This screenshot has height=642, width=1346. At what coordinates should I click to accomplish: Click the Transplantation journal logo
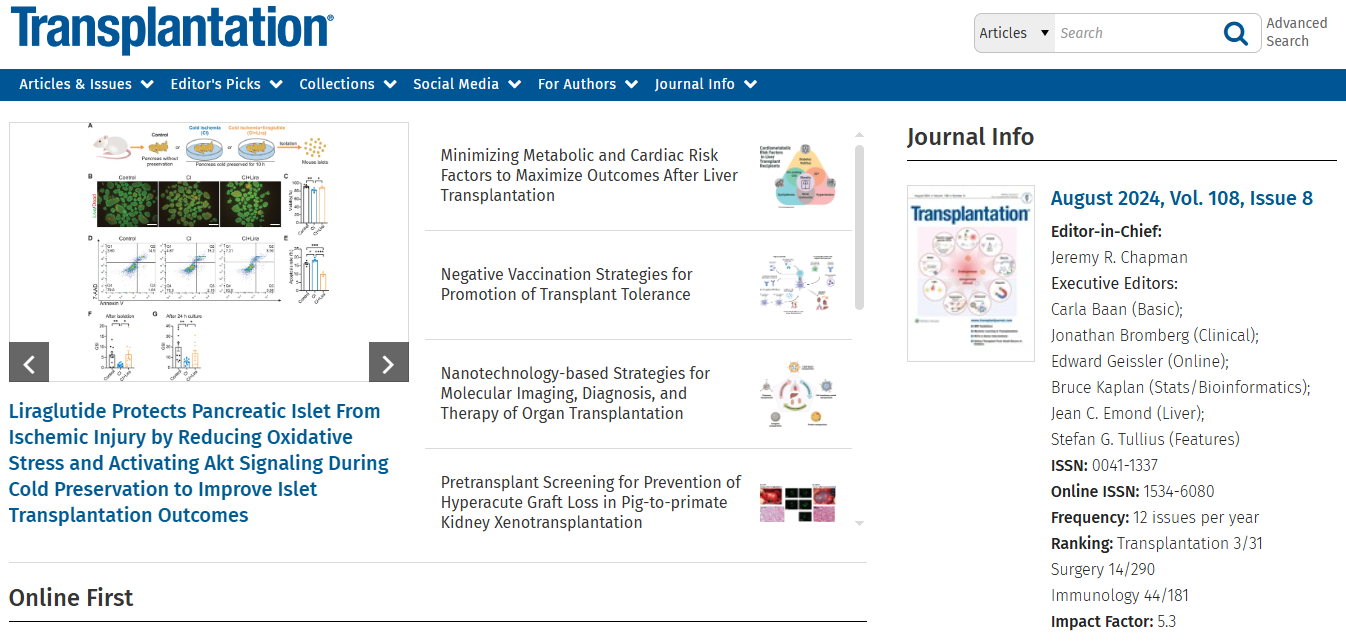171,30
